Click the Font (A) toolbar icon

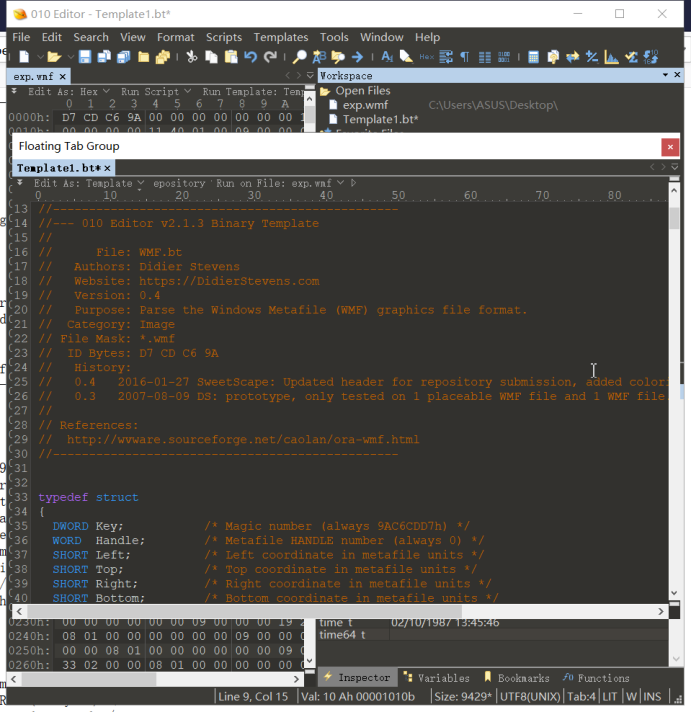pos(387,57)
